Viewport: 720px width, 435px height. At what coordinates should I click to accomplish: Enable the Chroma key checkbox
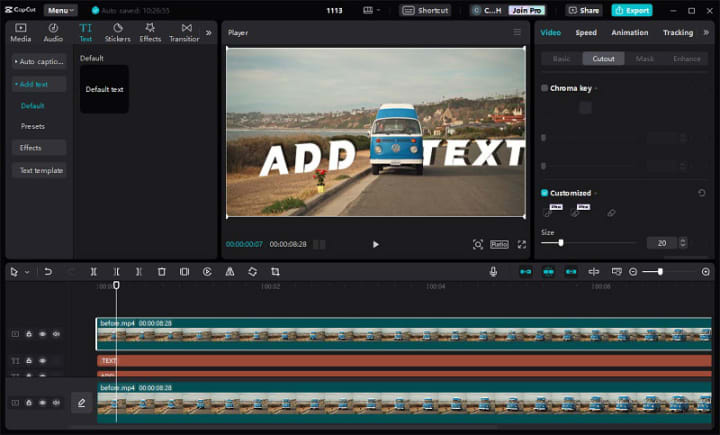[544, 88]
